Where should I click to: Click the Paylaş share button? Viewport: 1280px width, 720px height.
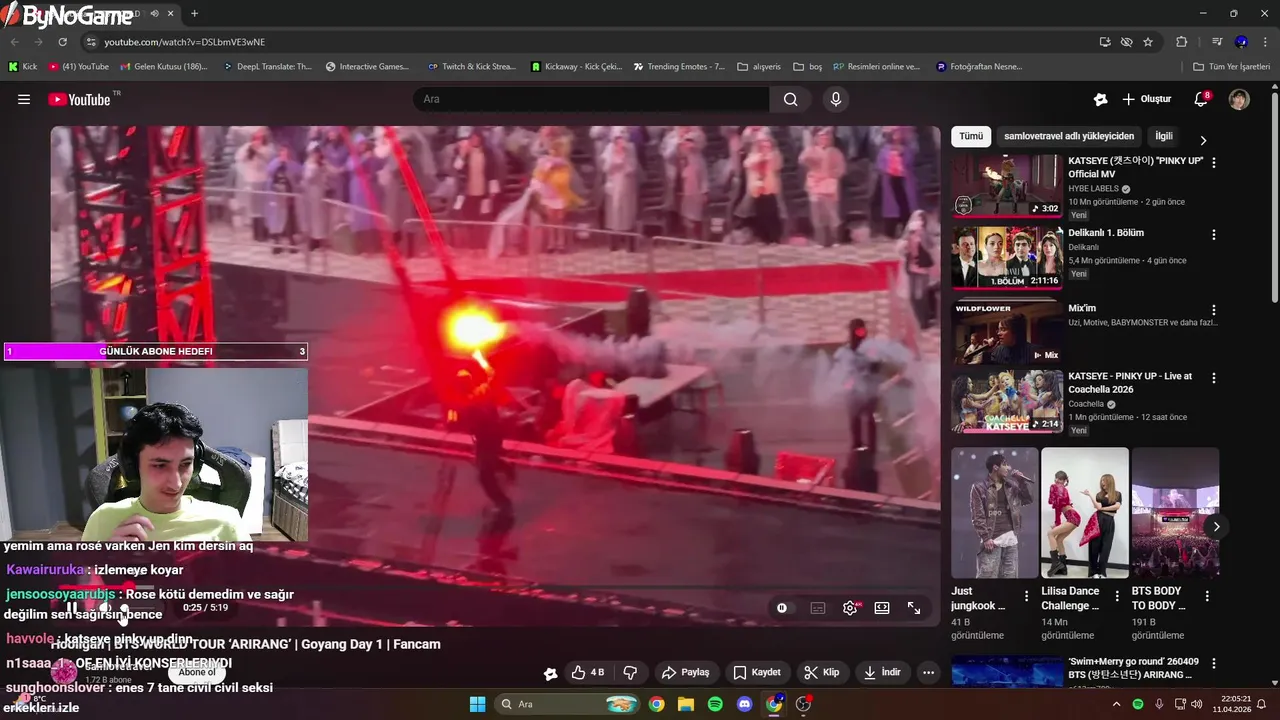(x=686, y=672)
